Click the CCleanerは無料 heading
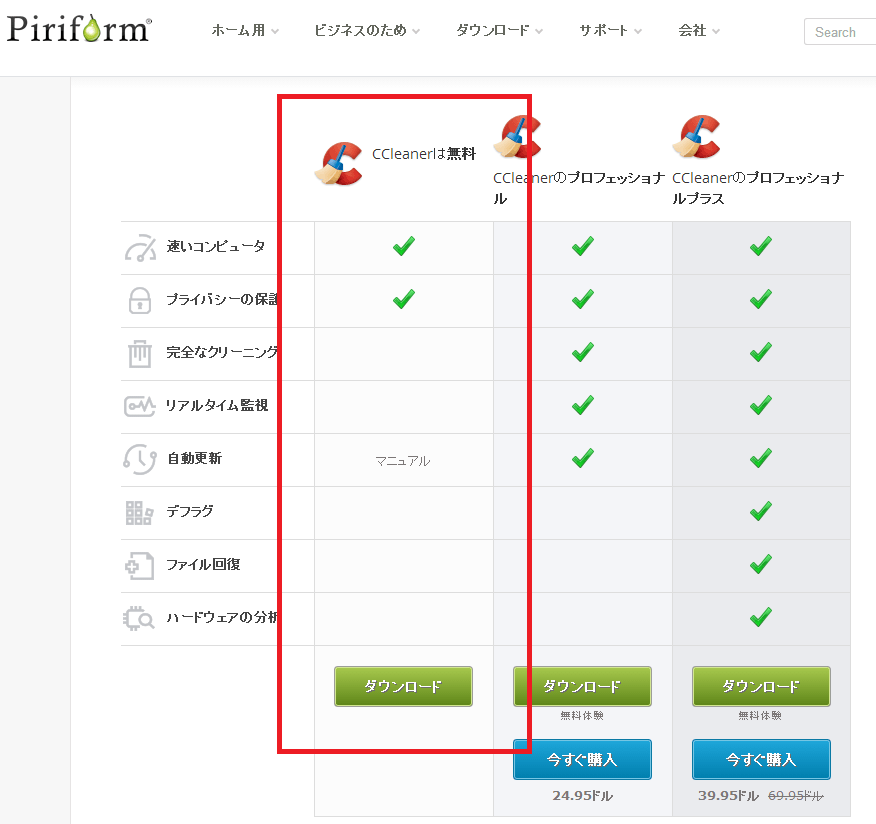 pos(424,154)
